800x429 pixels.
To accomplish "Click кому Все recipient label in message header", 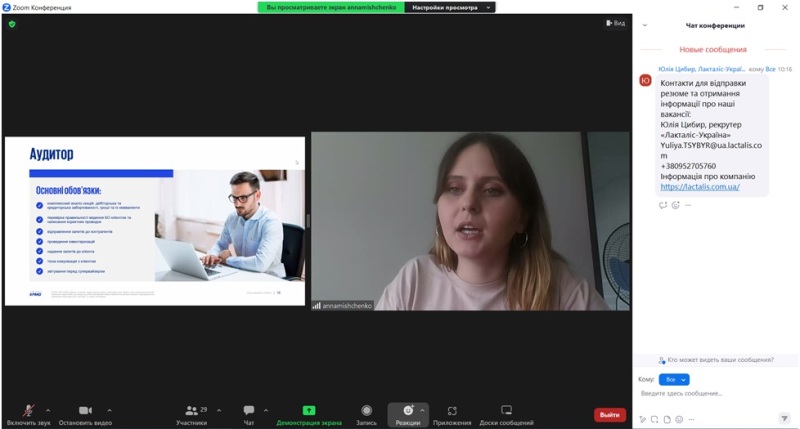I will point(762,69).
